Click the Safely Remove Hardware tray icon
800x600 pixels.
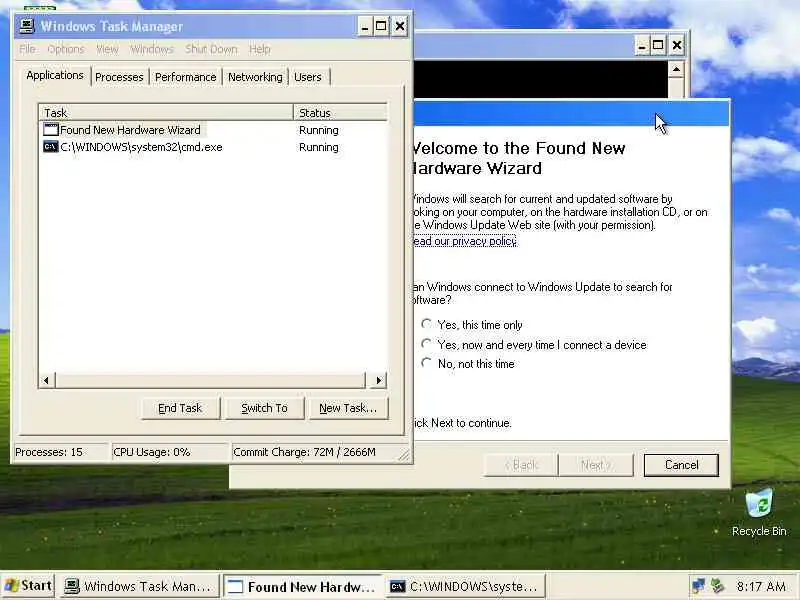point(718,586)
